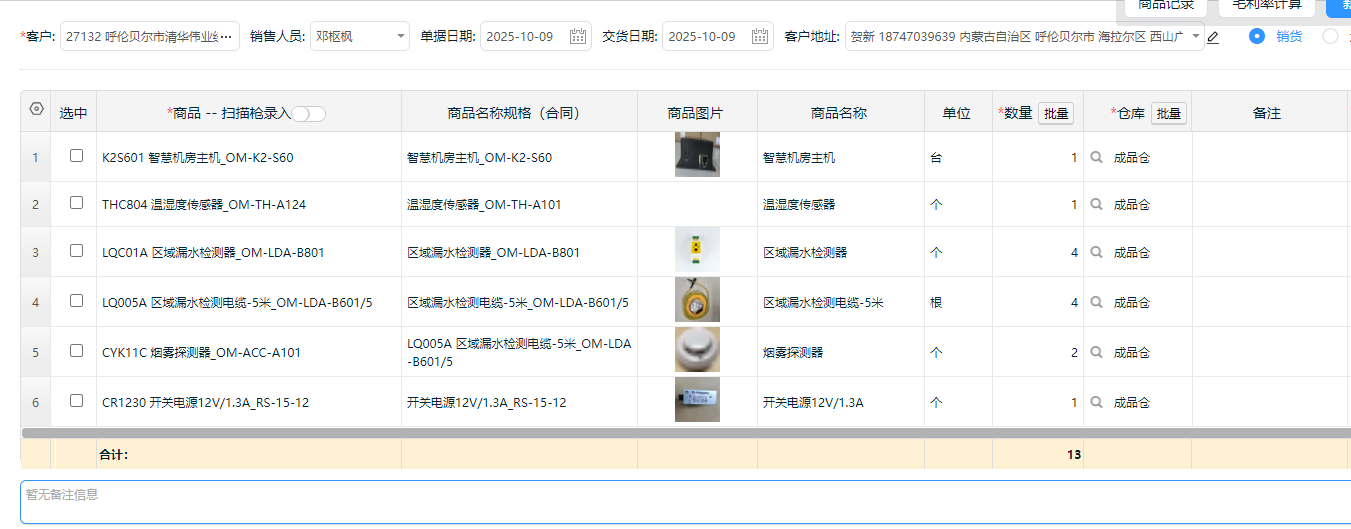
Task: Toggle the 扫描枪录入 switch
Action: pos(309,114)
